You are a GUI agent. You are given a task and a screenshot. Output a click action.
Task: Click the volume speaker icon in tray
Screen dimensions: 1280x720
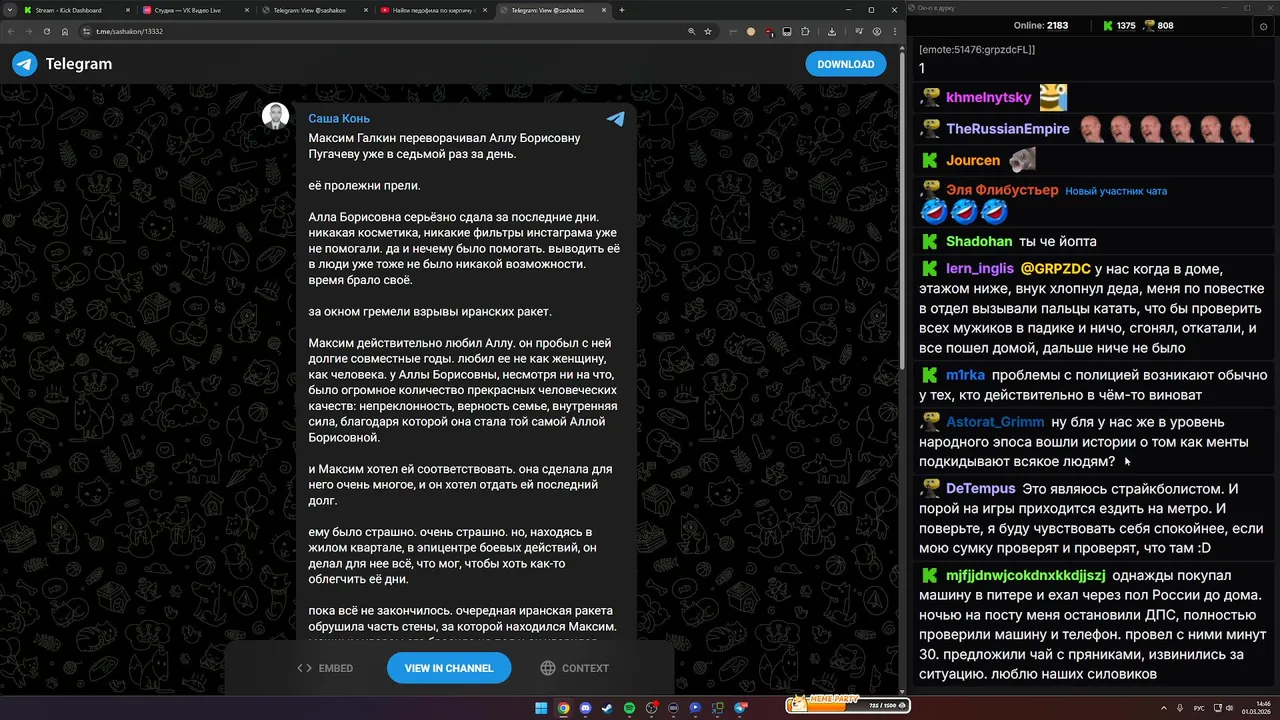click(1227, 708)
